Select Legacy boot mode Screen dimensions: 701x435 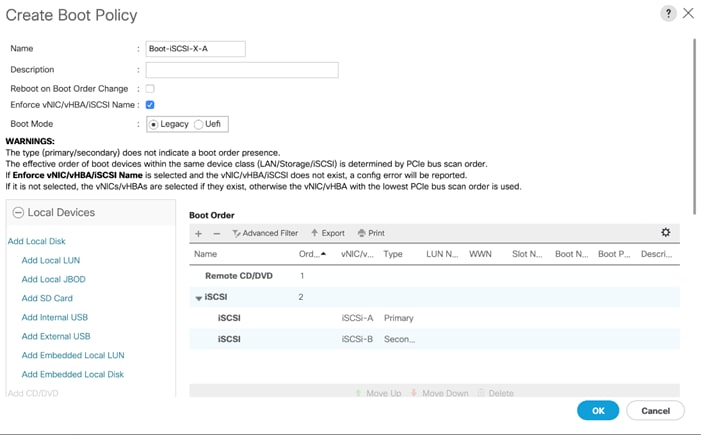click(153, 124)
